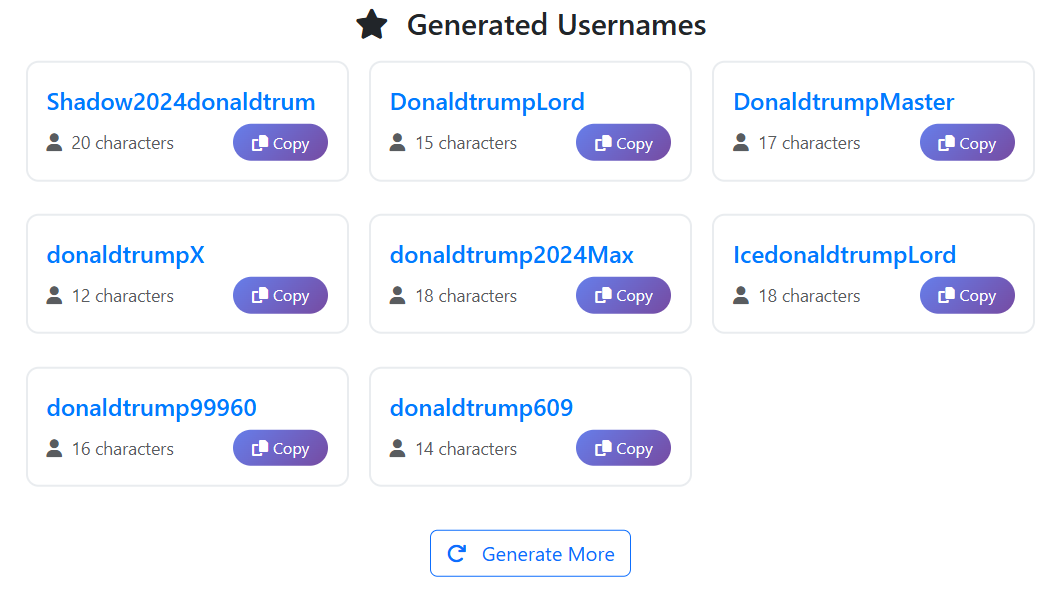Screen dimensions: 1045x590
Task: Click the person icon beside donaldtrump2024Max
Action: [x=398, y=295]
